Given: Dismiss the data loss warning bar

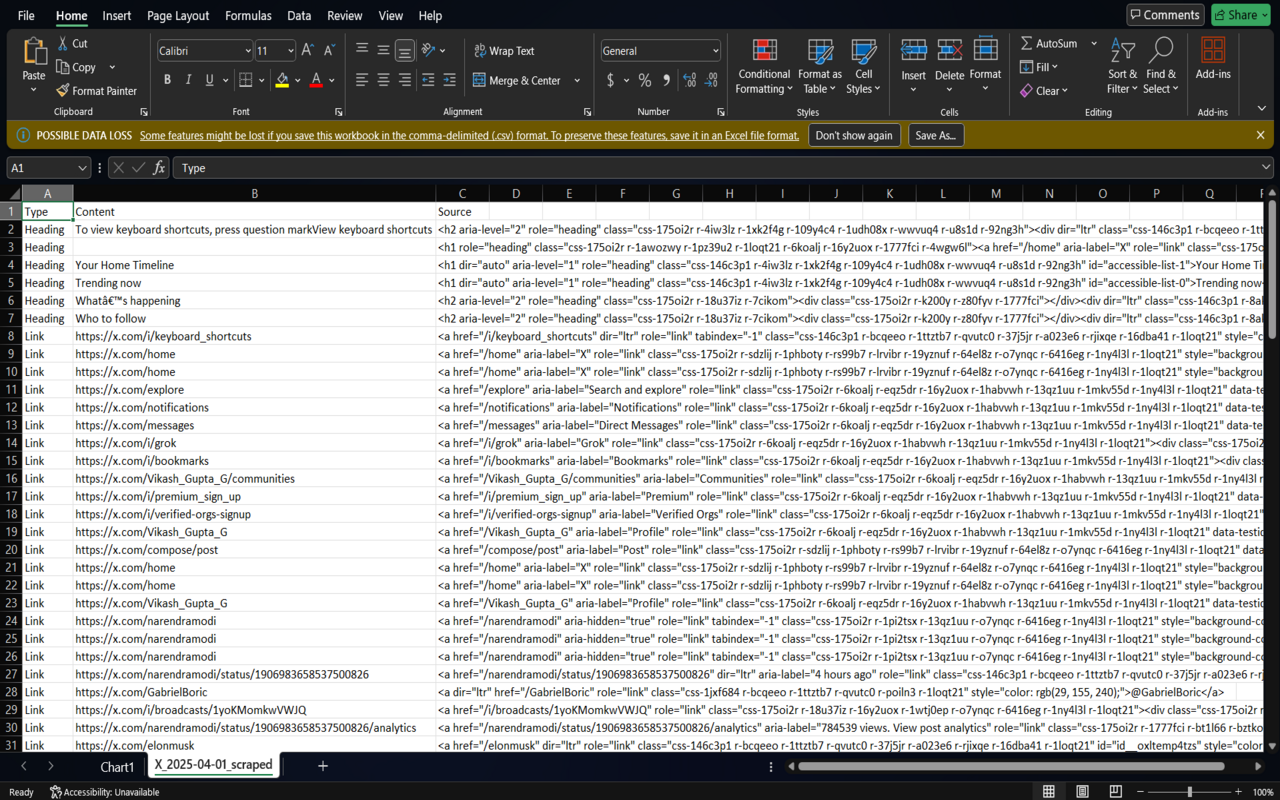Looking at the screenshot, I should pyautogui.click(x=1260, y=135).
